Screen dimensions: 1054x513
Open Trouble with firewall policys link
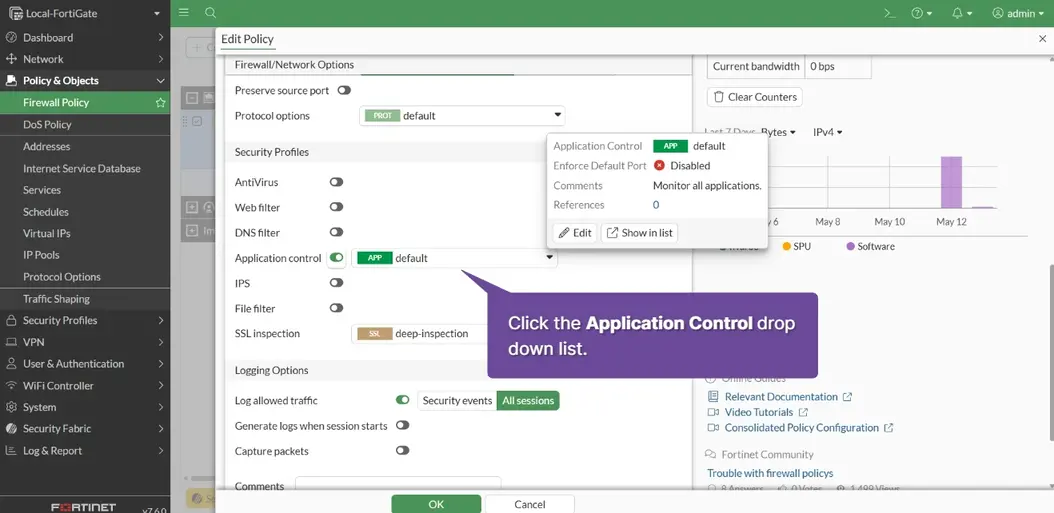point(770,473)
